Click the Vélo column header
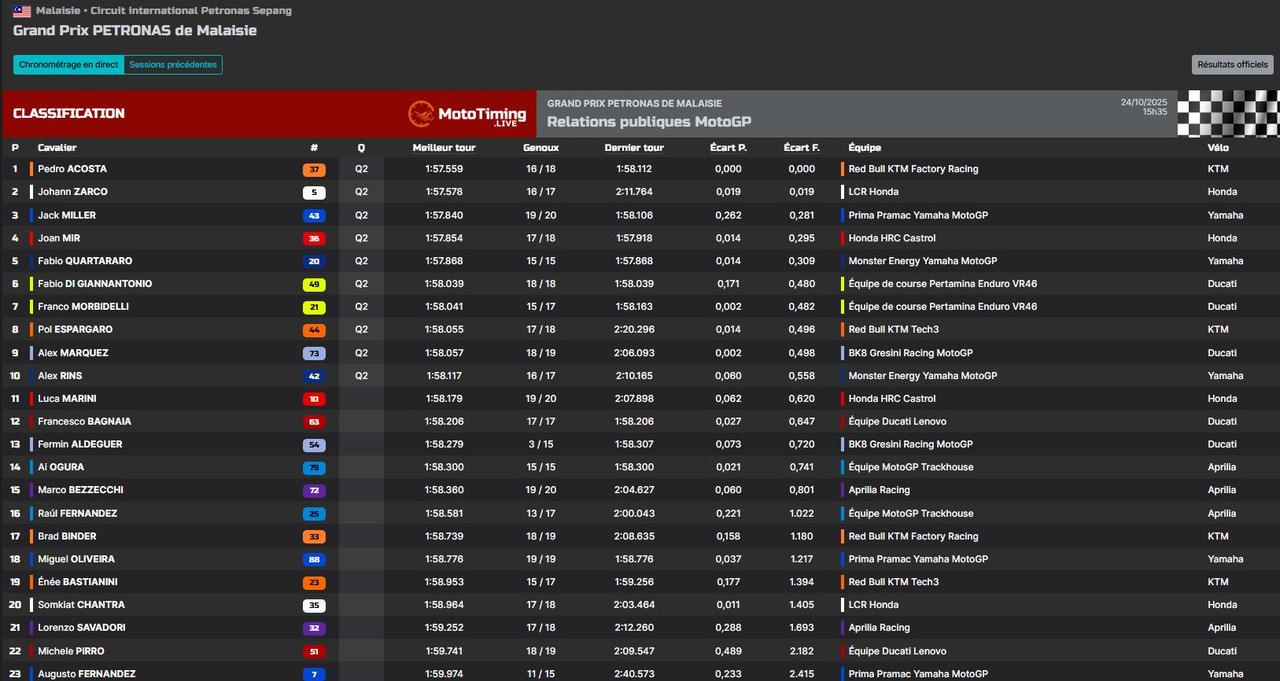This screenshot has height=681, width=1280. (1218, 148)
